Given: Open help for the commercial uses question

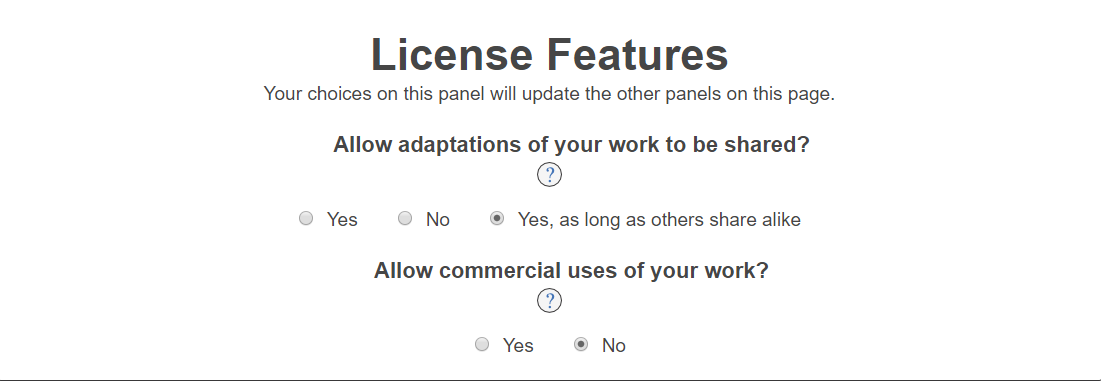Looking at the screenshot, I should 549,301.
